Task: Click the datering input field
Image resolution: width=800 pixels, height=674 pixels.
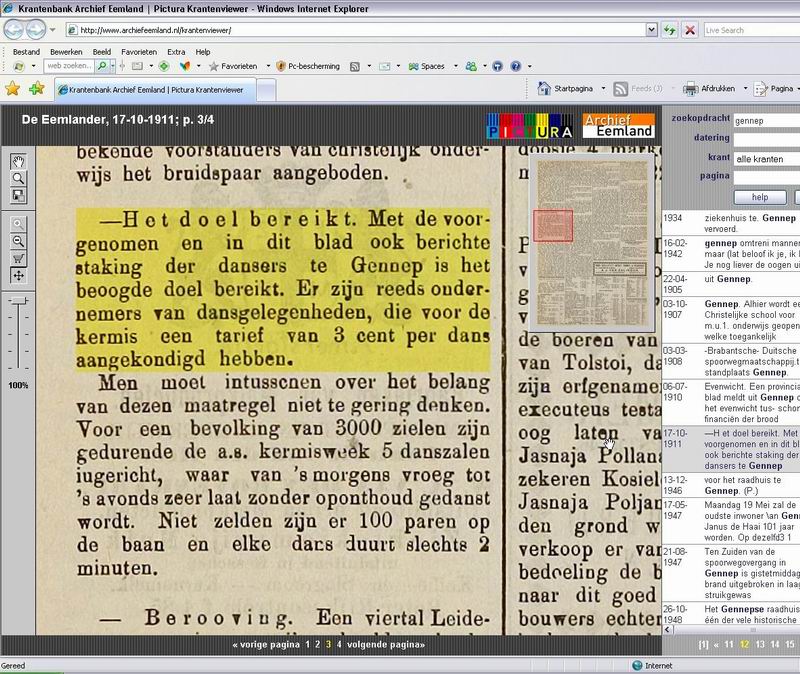Action: coord(766,140)
